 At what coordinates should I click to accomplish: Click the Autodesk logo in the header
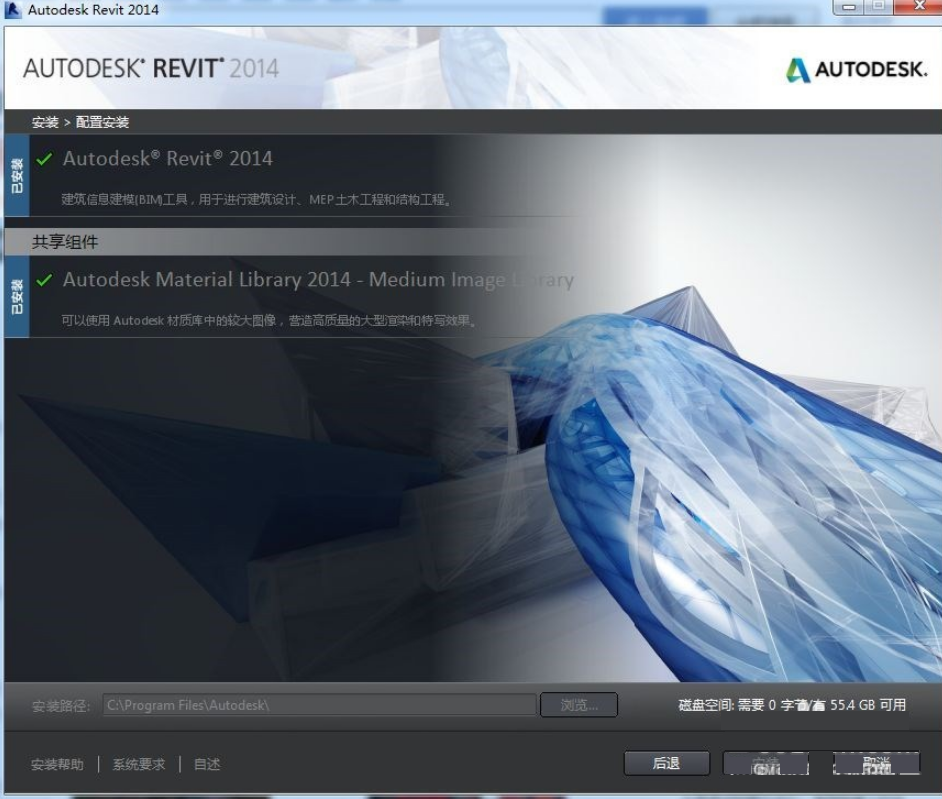click(x=857, y=70)
